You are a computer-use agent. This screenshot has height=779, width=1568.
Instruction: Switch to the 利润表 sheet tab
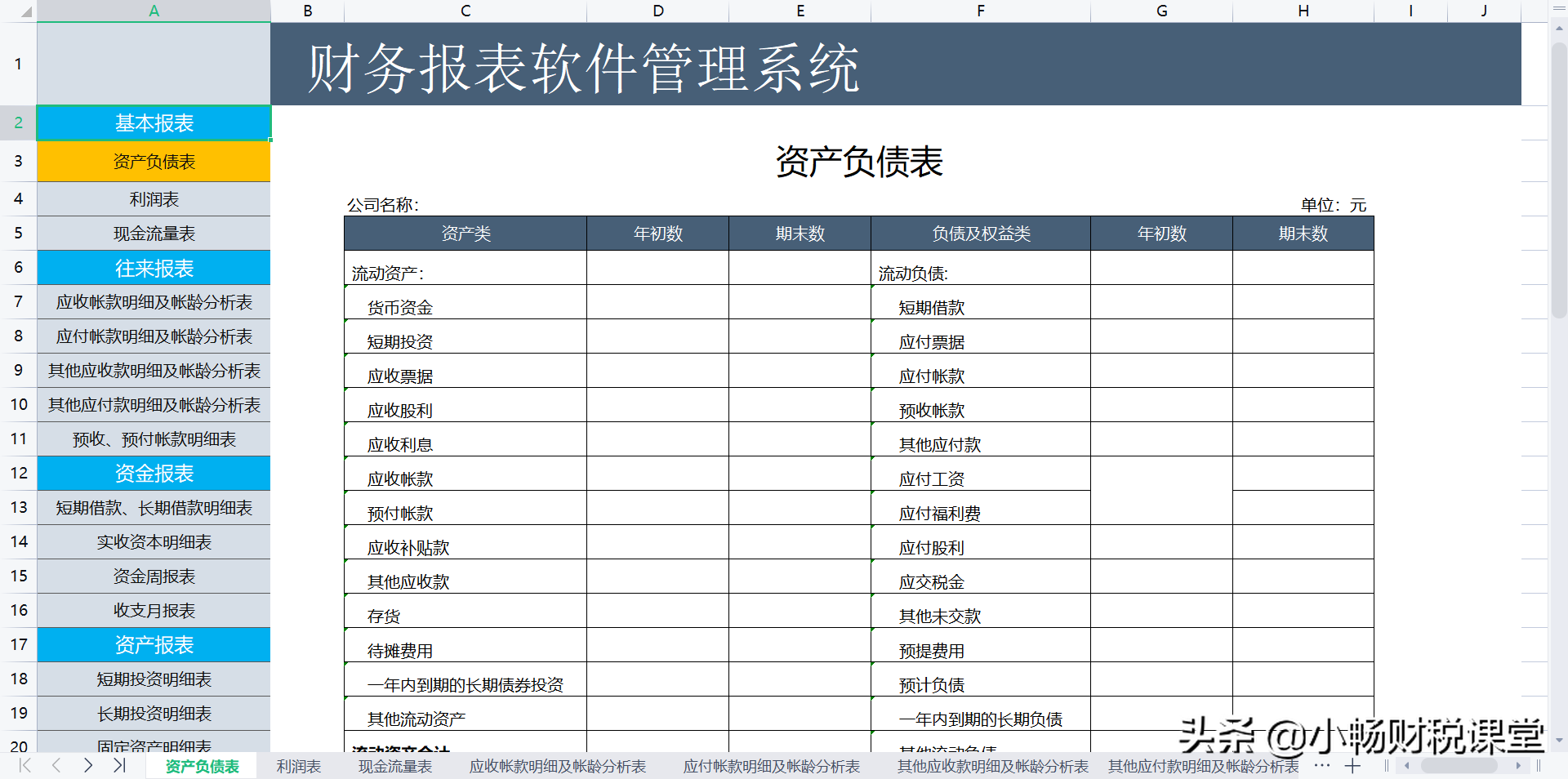click(299, 766)
